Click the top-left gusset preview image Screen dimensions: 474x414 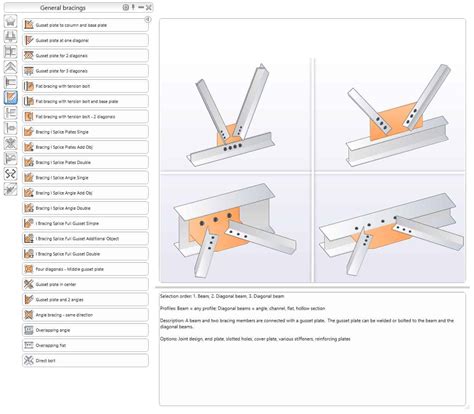235,114
